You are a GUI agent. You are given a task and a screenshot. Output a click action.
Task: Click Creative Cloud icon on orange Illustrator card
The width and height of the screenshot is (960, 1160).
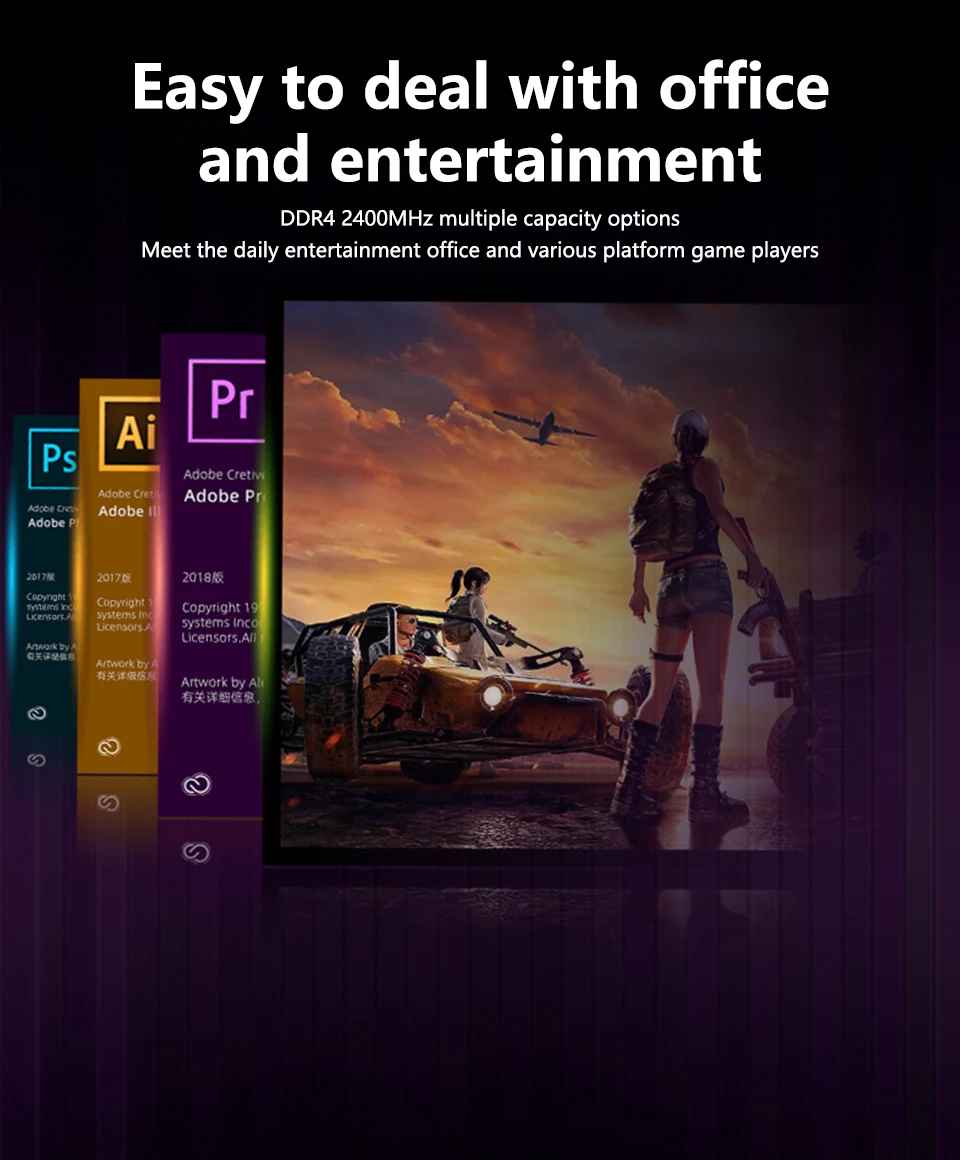click(x=109, y=746)
